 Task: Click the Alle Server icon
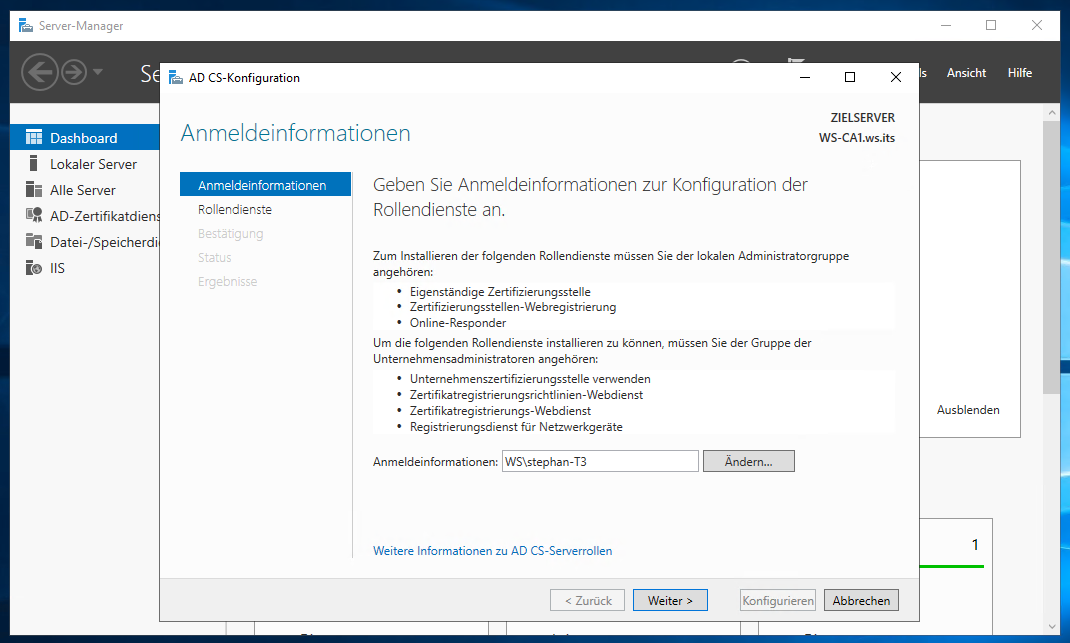33,190
